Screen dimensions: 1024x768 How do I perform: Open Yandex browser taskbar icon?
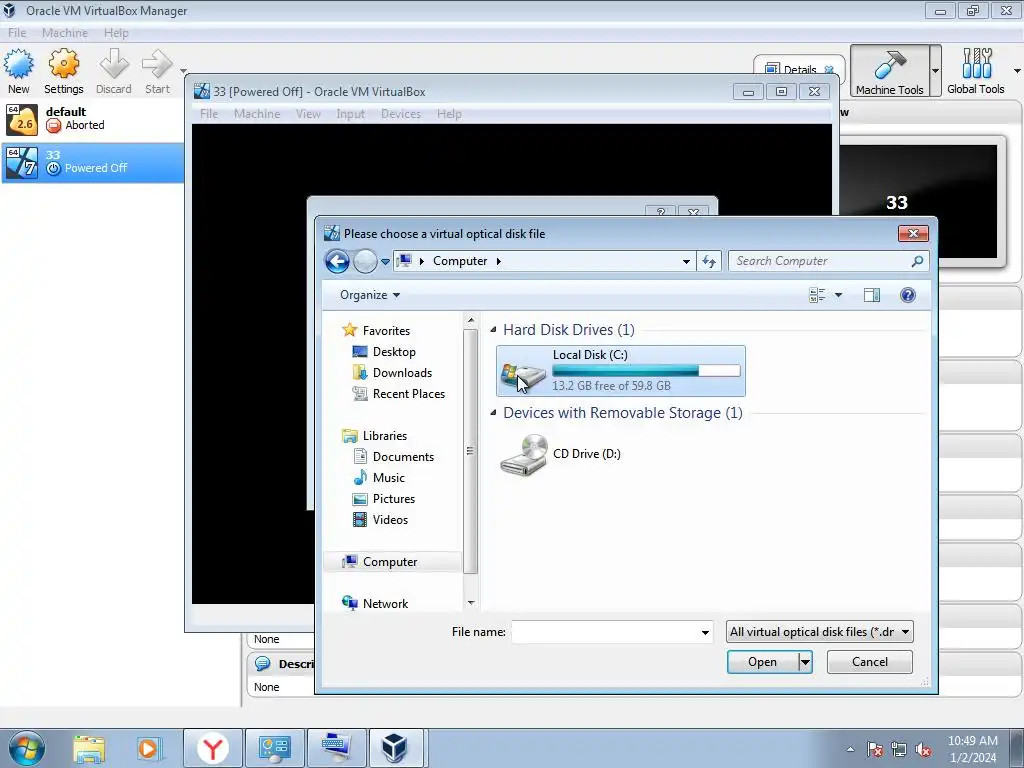point(213,748)
